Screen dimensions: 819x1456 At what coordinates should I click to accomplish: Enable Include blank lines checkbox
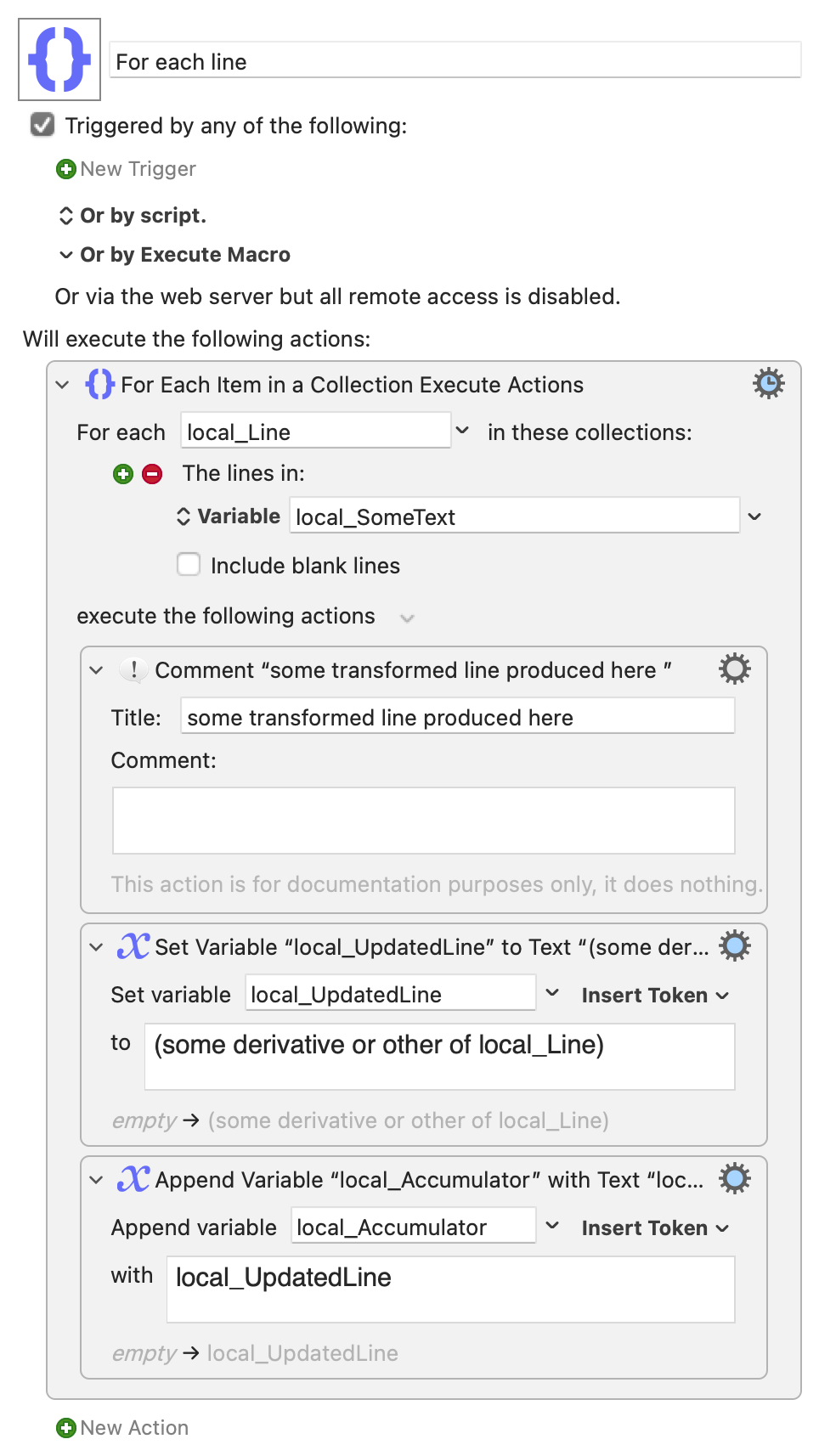click(x=189, y=564)
